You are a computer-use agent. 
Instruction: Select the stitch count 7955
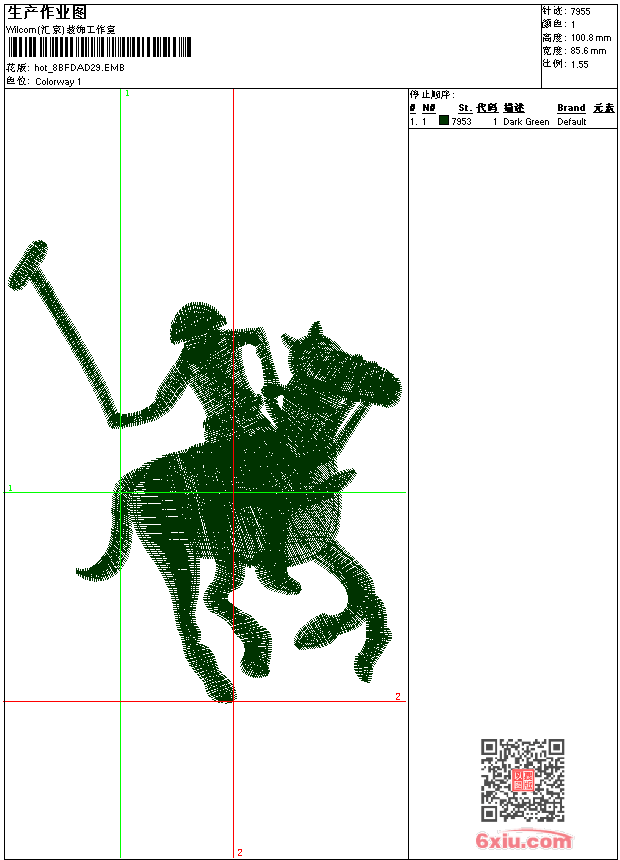click(580, 12)
